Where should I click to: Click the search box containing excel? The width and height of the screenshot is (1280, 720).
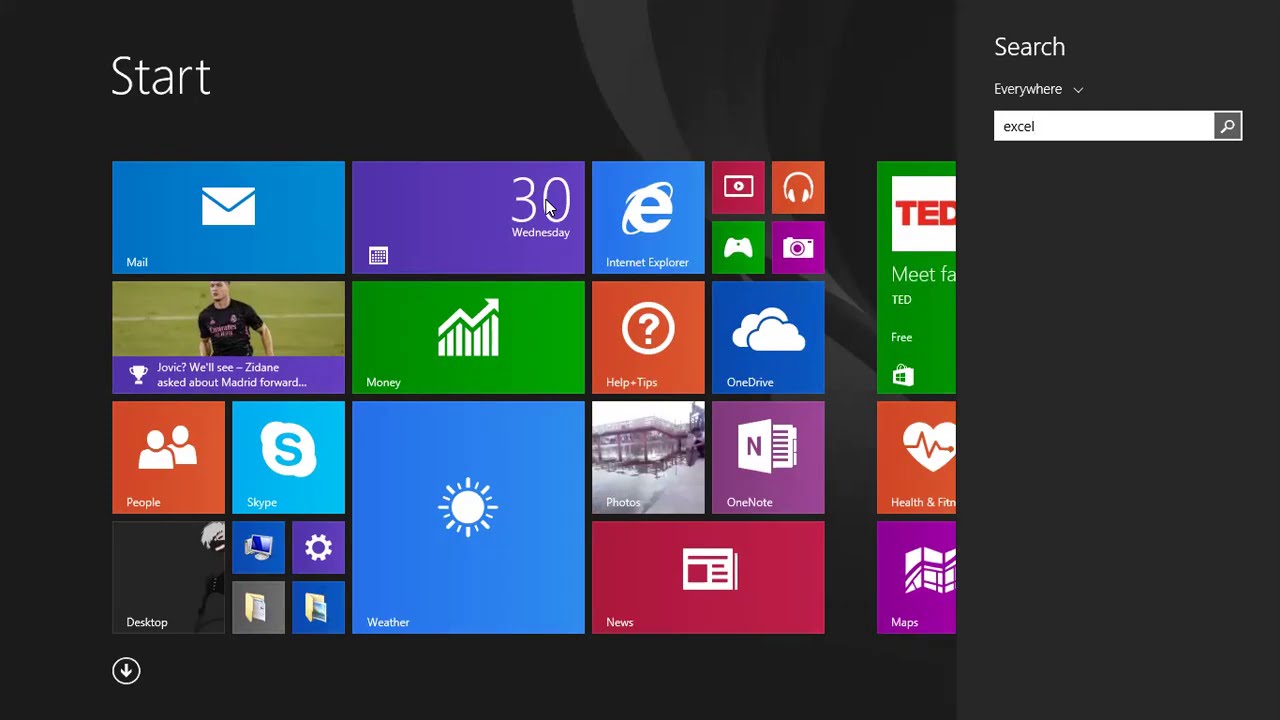(x=1104, y=126)
